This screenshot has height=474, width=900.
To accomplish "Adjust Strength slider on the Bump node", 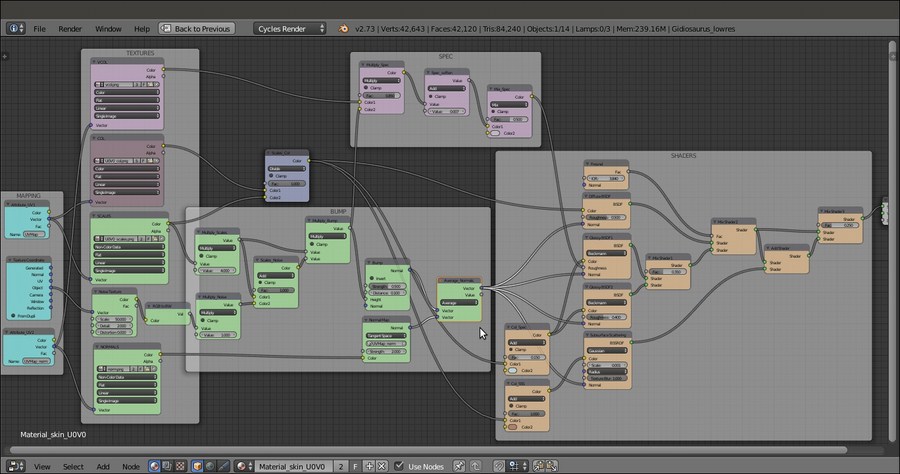I will pos(387,286).
